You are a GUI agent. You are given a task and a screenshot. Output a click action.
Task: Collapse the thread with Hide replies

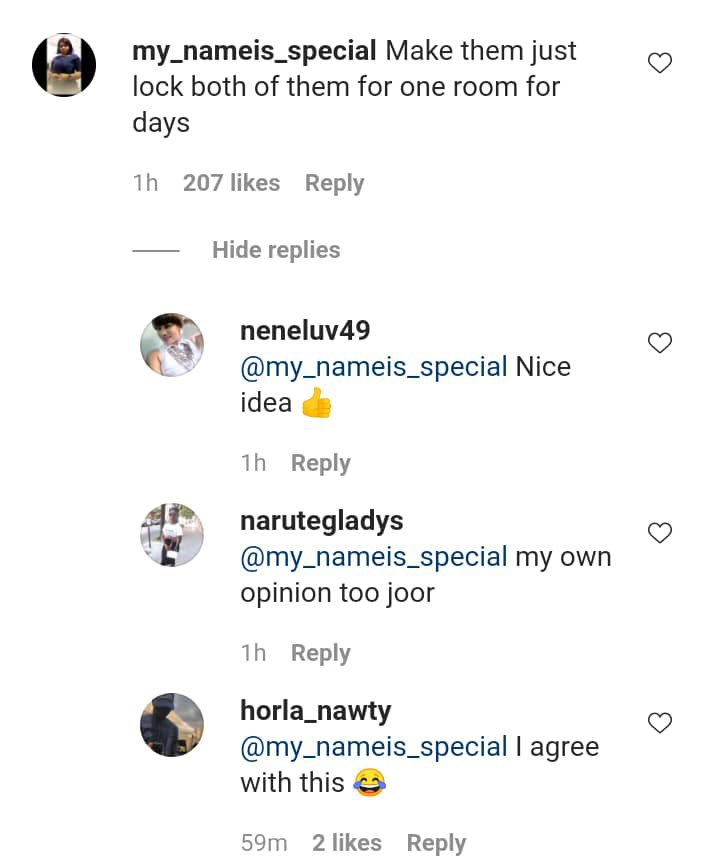coord(276,250)
